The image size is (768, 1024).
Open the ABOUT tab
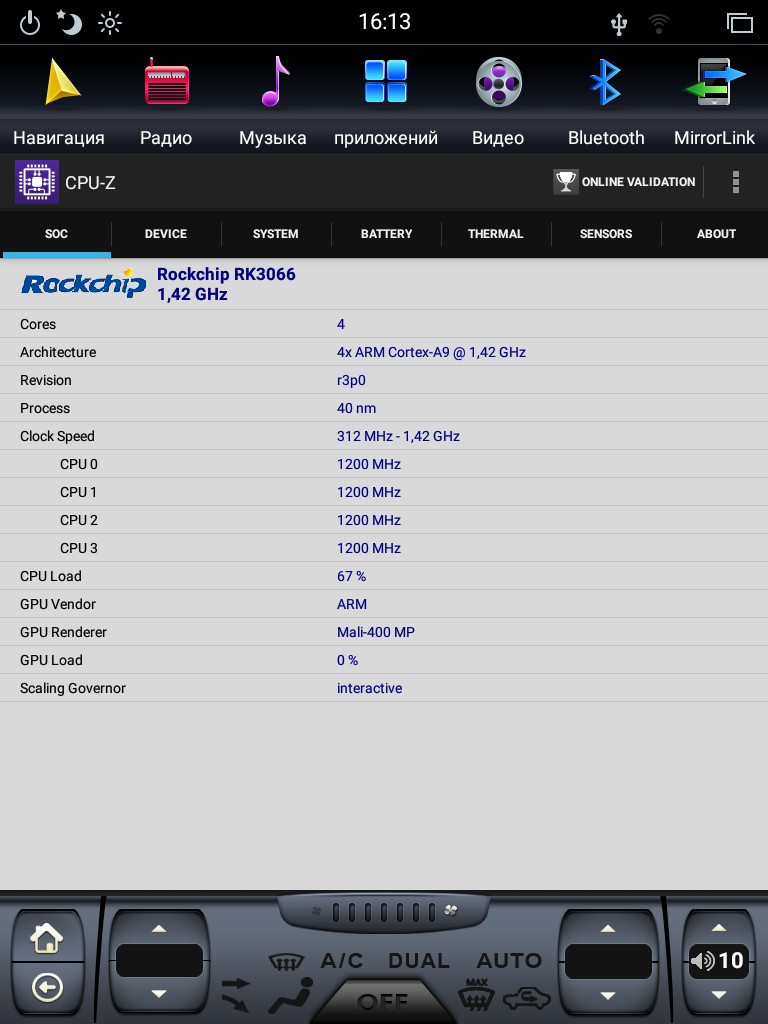click(716, 234)
